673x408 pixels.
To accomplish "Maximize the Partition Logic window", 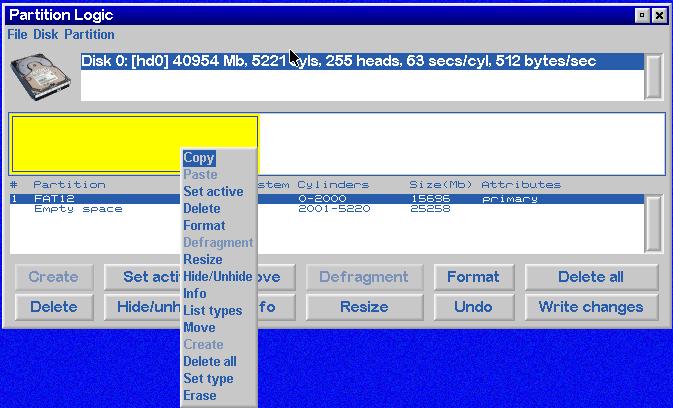I will tap(642, 15).
